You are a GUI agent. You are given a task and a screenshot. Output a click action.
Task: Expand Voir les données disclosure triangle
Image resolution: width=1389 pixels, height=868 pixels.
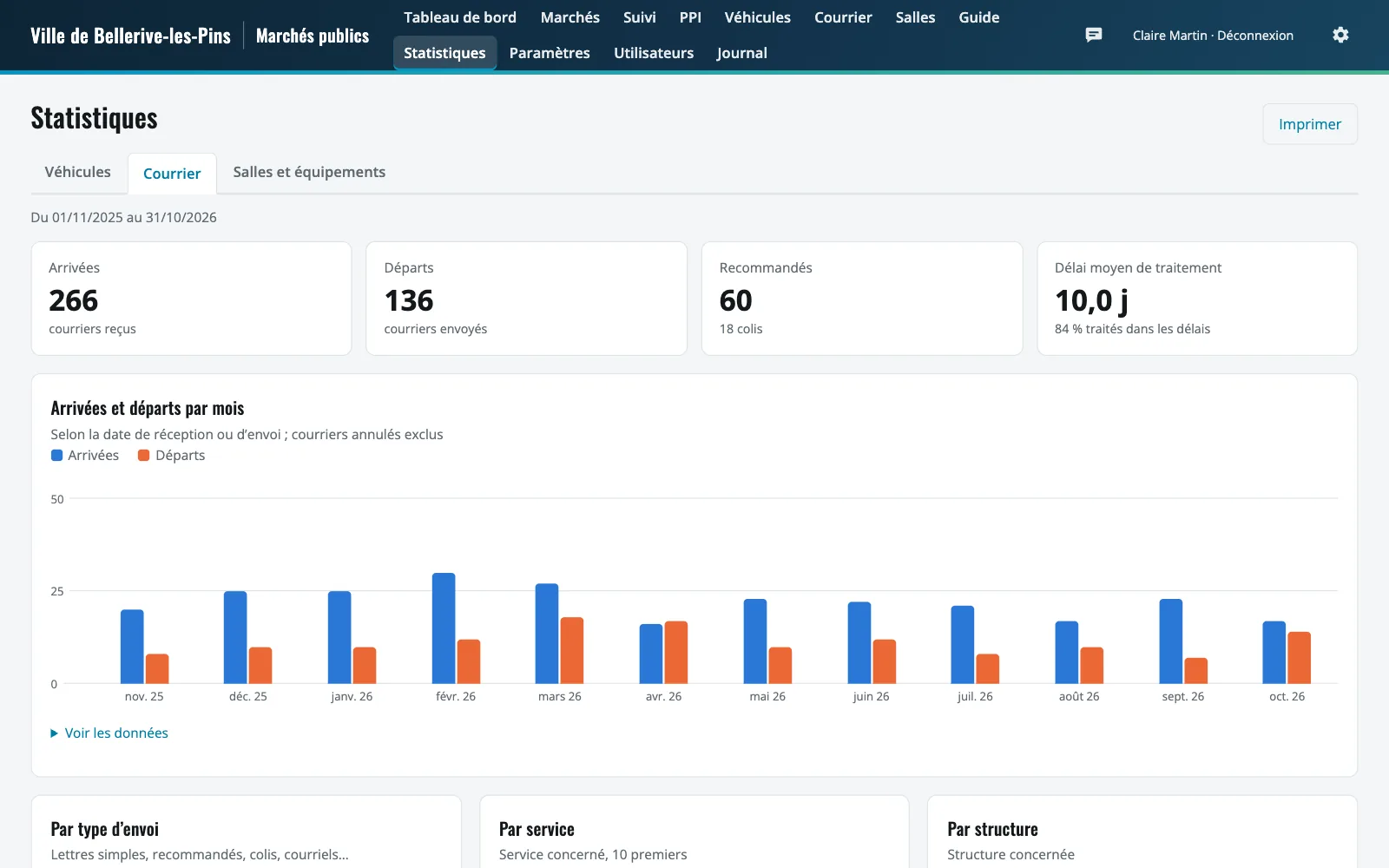click(55, 733)
